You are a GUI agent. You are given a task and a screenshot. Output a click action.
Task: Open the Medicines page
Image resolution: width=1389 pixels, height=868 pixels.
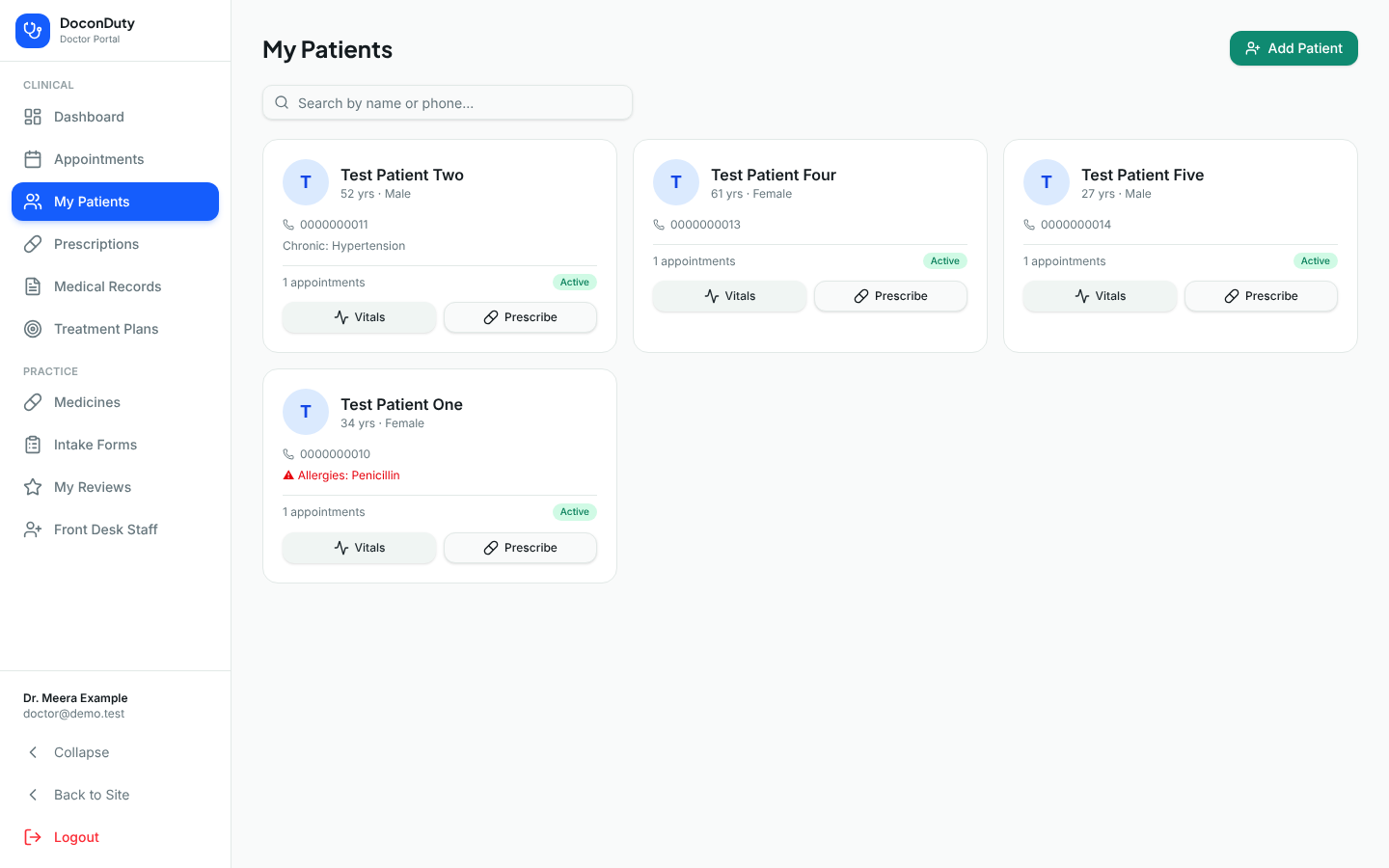pyautogui.click(x=116, y=402)
